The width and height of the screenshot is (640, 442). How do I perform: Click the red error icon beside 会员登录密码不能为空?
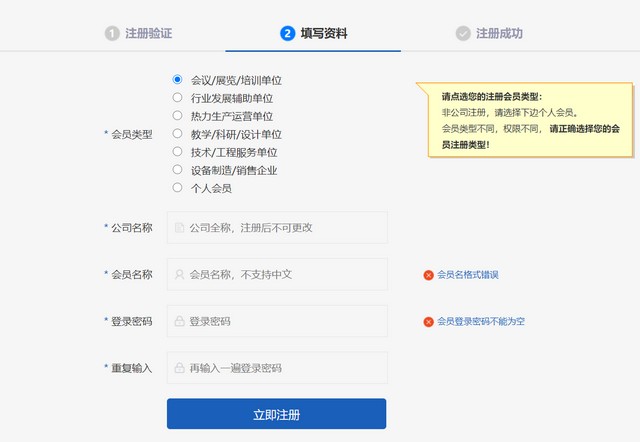[428, 322]
